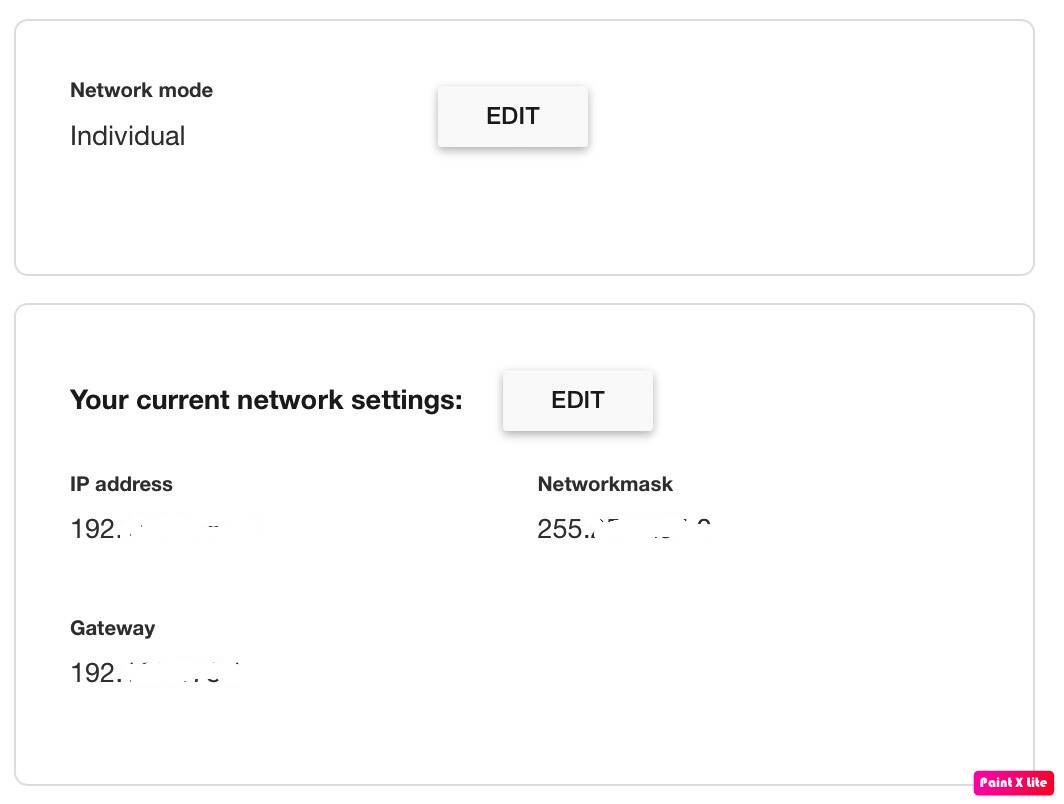Click the word 'Paint' in watermark
Image resolution: width=1064 pixels, height=804 pixels.
pyautogui.click(x=995, y=782)
